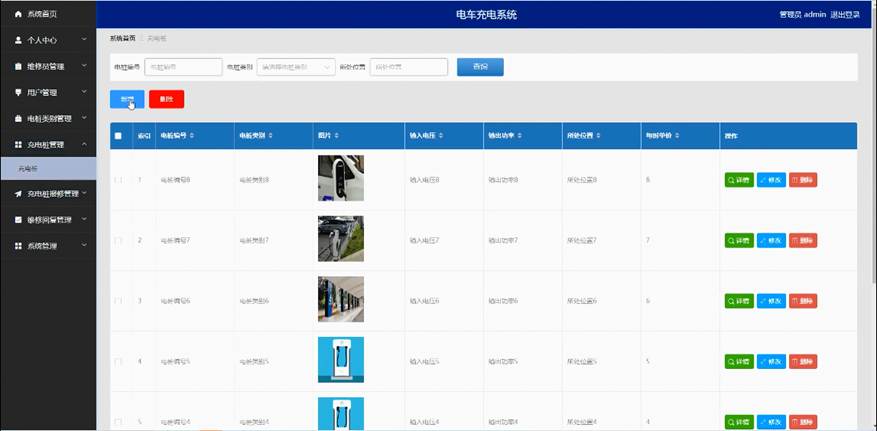Screen dimensions: 877x431
Task: Click the icon beside 用户管理
Action: tap(18, 92)
